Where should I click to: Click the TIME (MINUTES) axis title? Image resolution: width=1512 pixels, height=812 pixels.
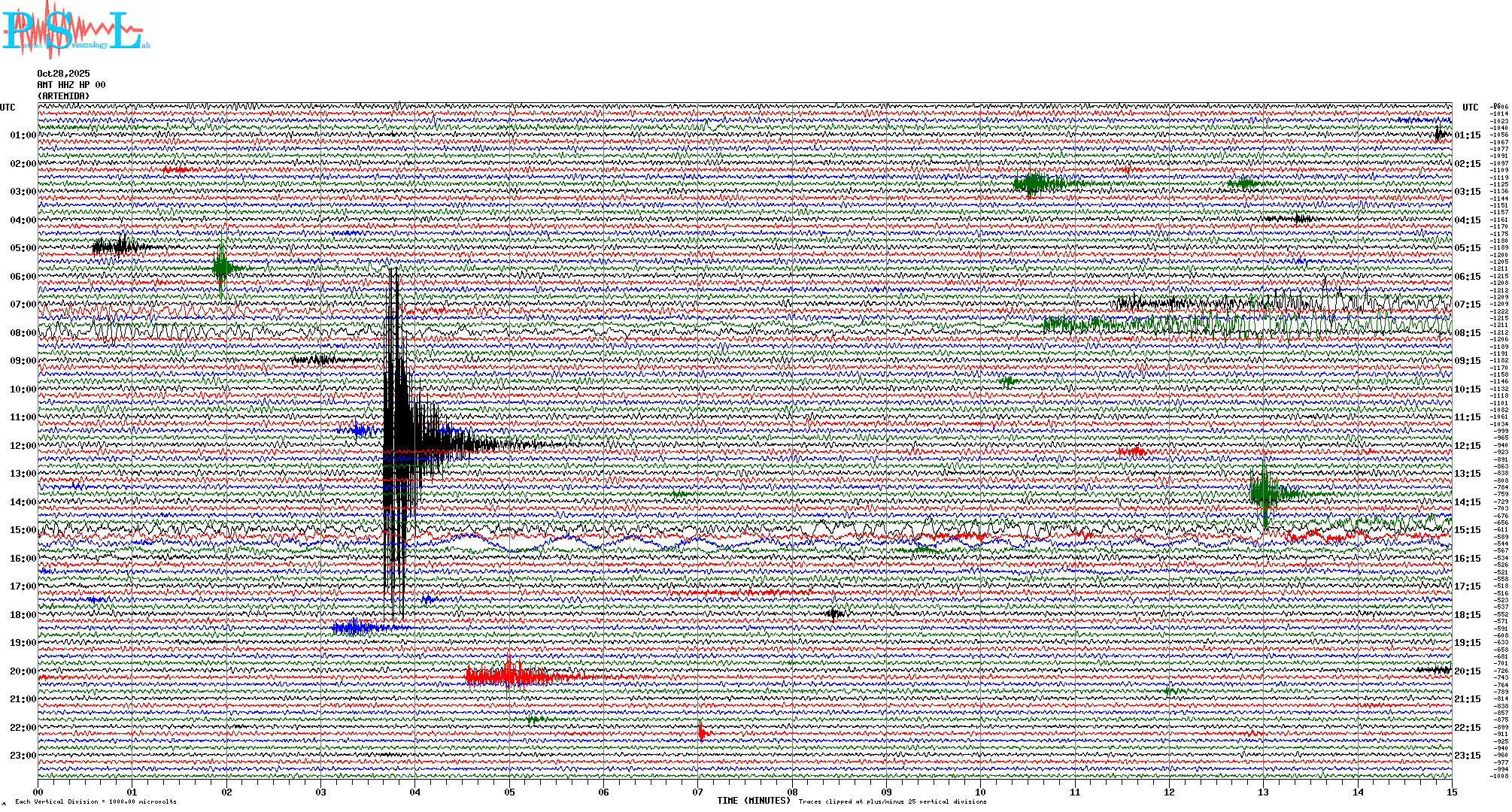coord(753,801)
